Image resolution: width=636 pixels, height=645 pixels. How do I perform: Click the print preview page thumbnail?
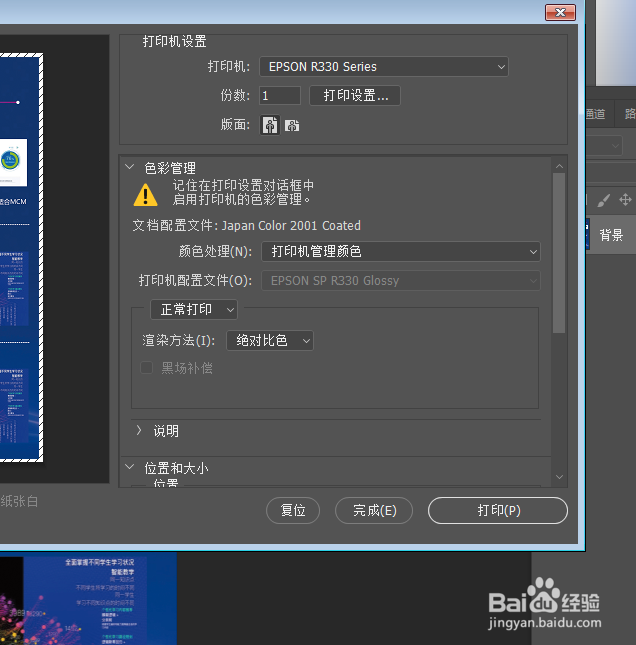pos(21,258)
